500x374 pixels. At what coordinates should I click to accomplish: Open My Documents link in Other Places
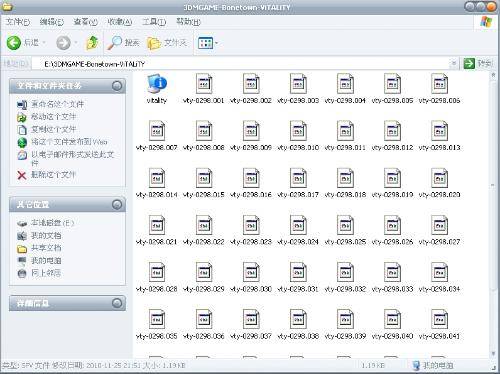click(46, 236)
